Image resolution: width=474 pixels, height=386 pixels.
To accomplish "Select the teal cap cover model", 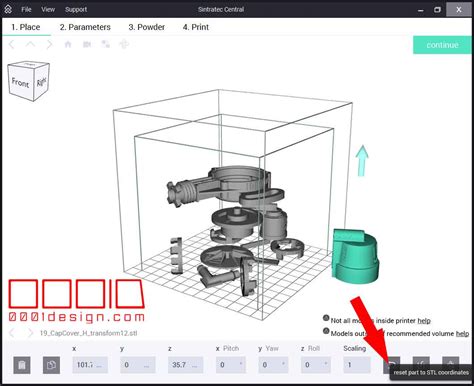I will pos(355,257).
